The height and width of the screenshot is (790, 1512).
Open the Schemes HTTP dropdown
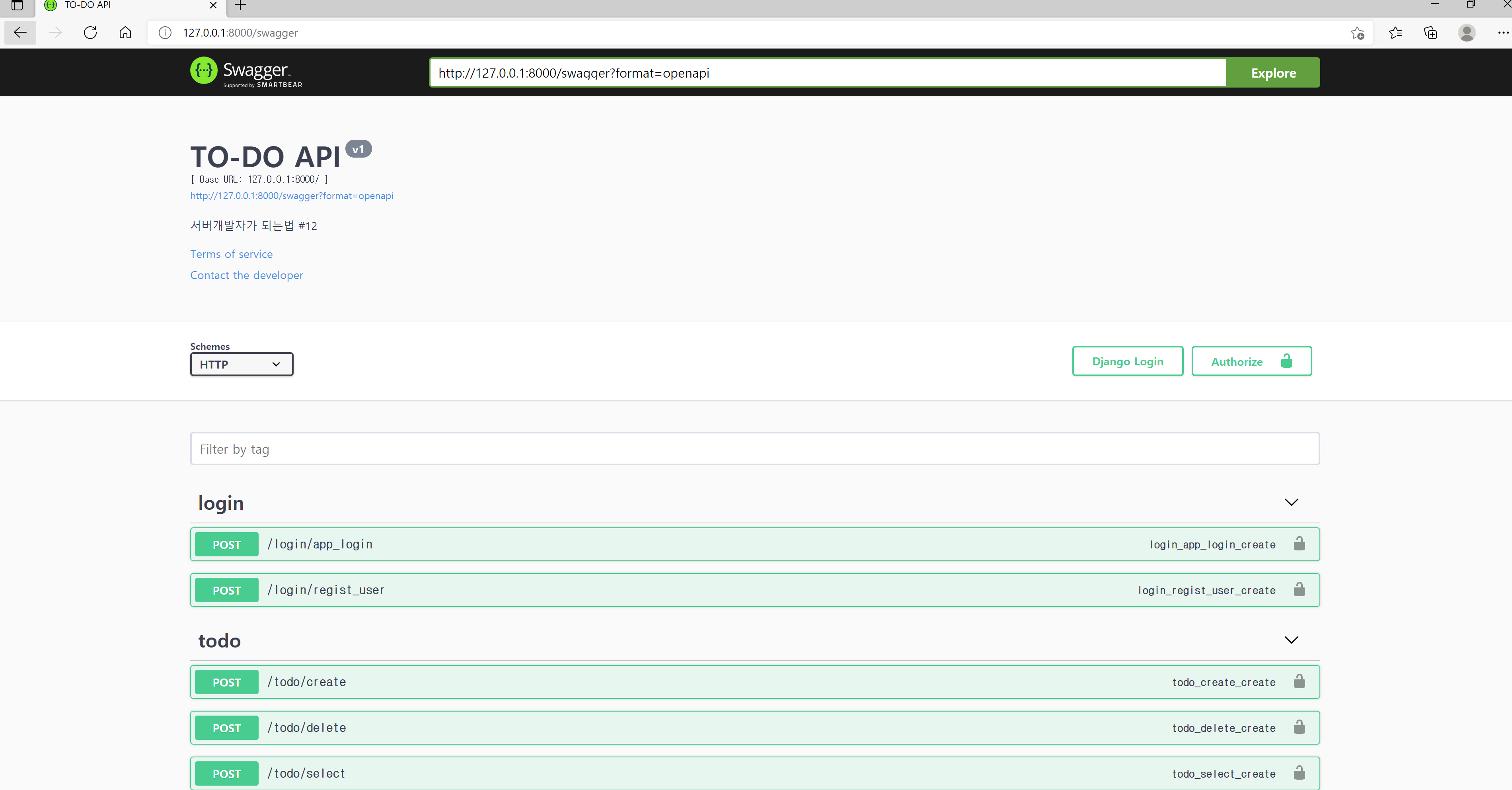(x=241, y=365)
